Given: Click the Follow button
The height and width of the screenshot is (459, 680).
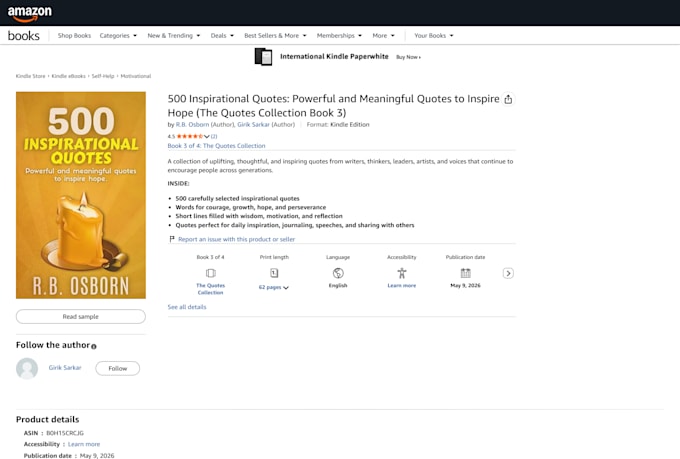Looking at the screenshot, I should tap(118, 368).
